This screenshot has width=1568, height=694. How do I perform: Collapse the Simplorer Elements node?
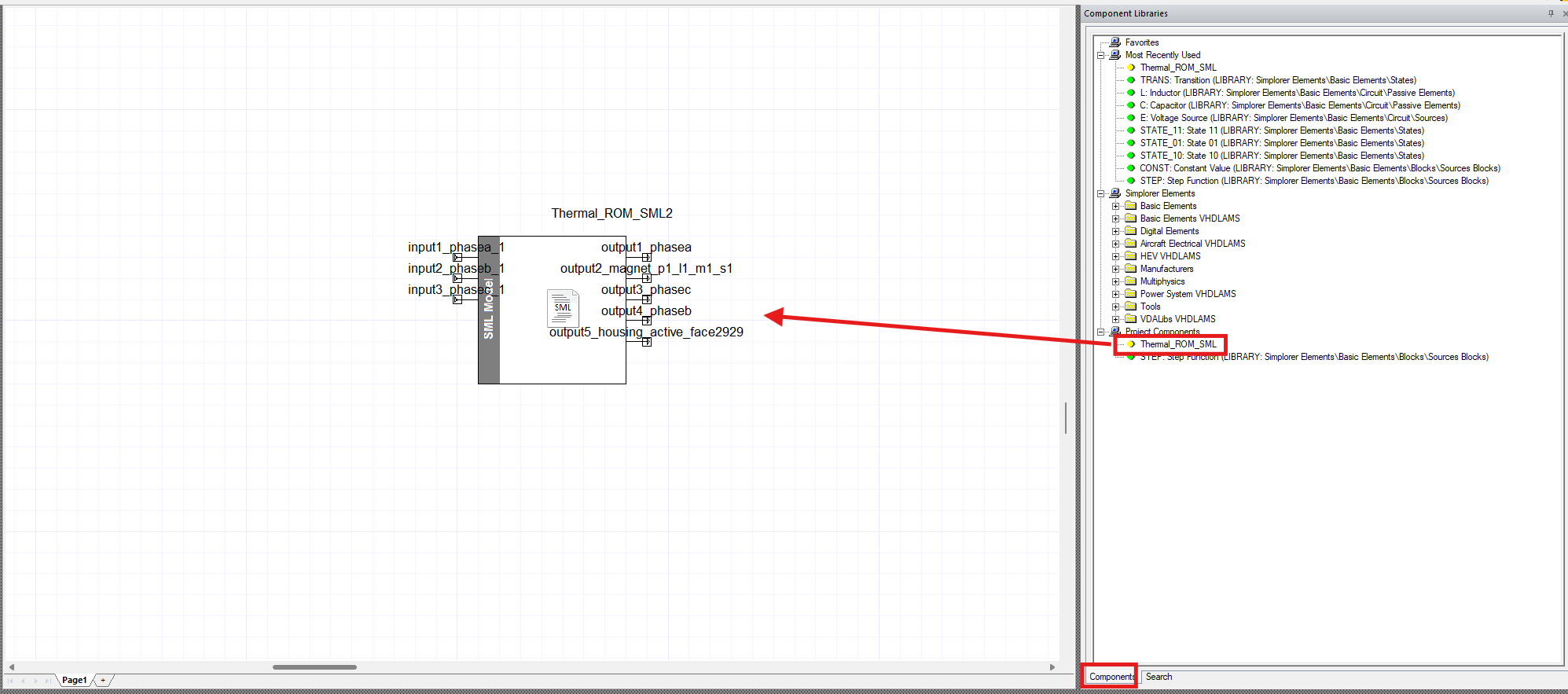click(x=1101, y=193)
